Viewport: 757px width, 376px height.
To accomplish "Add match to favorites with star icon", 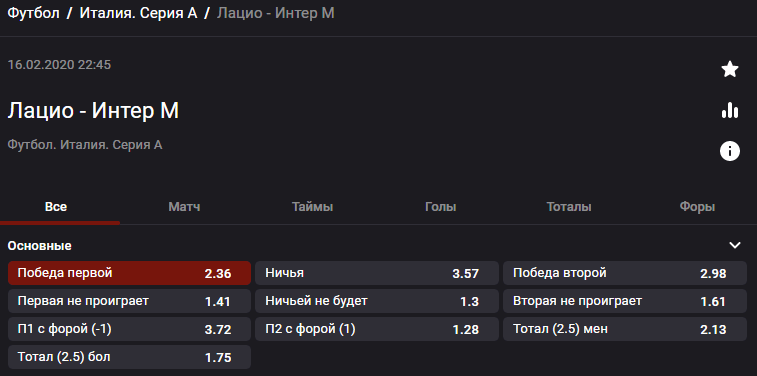I will point(729,70).
